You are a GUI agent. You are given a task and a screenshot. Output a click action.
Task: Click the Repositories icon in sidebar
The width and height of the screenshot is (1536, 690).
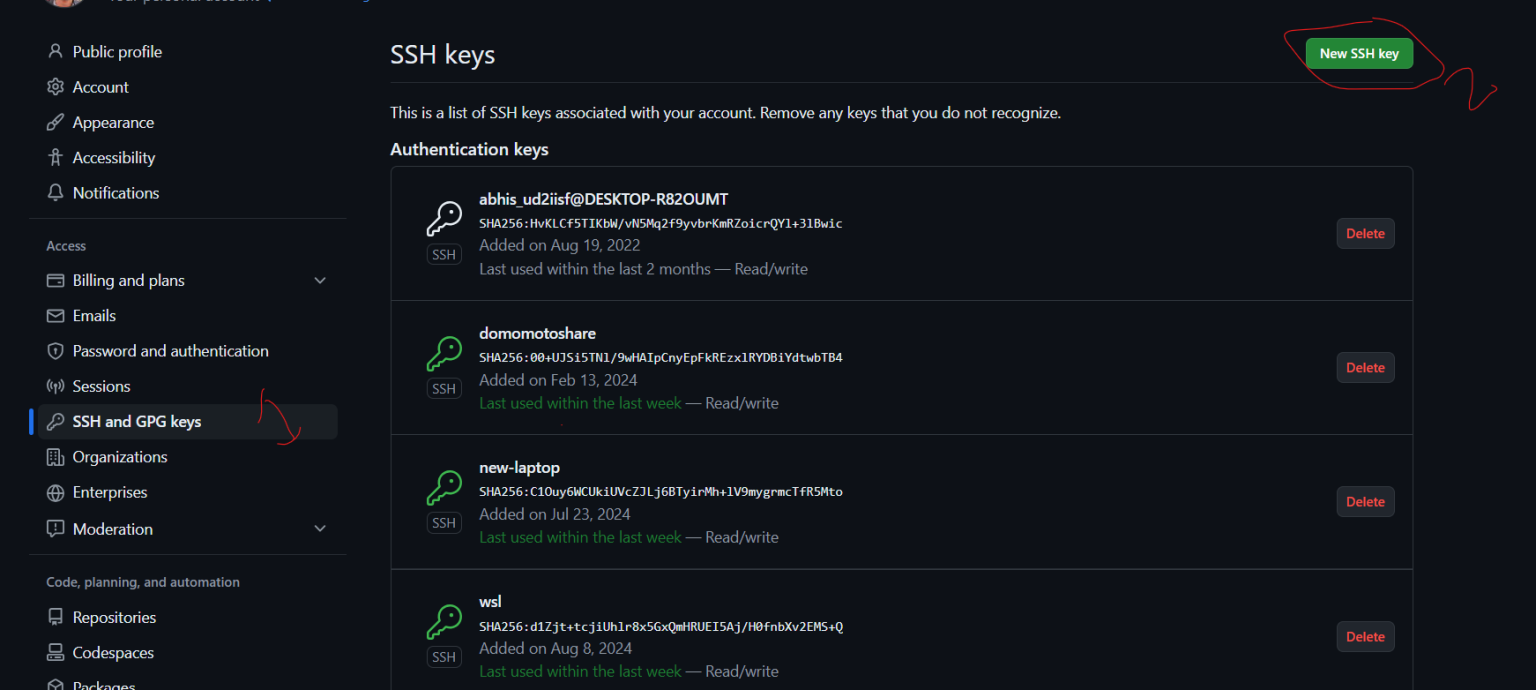click(x=56, y=617)
